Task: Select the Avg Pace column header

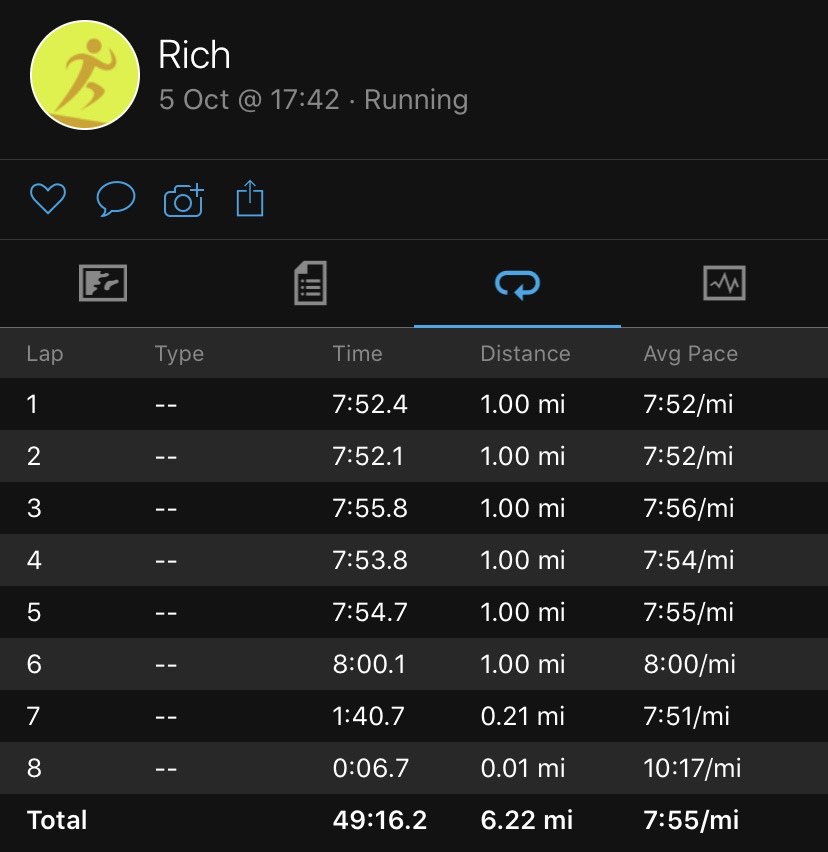Action: [x=691, y=354]
